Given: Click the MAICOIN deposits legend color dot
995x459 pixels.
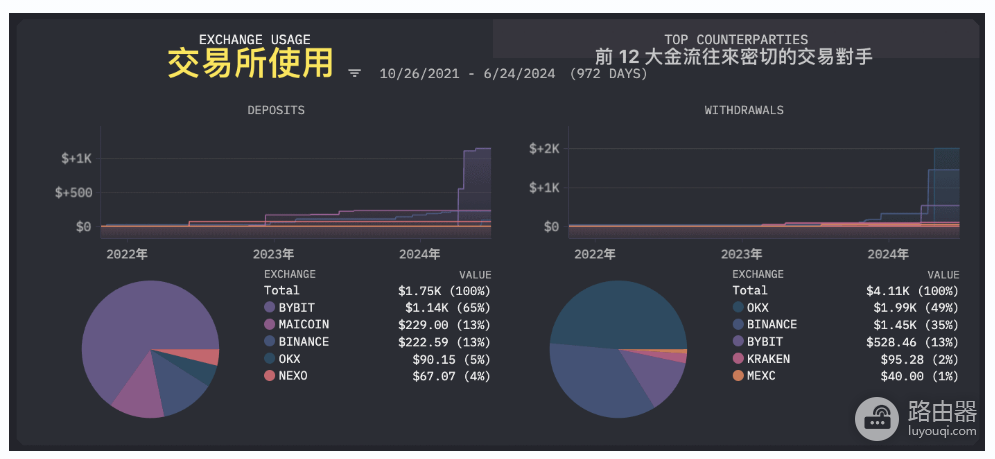Looking at the screenshot, I should 270,324.
